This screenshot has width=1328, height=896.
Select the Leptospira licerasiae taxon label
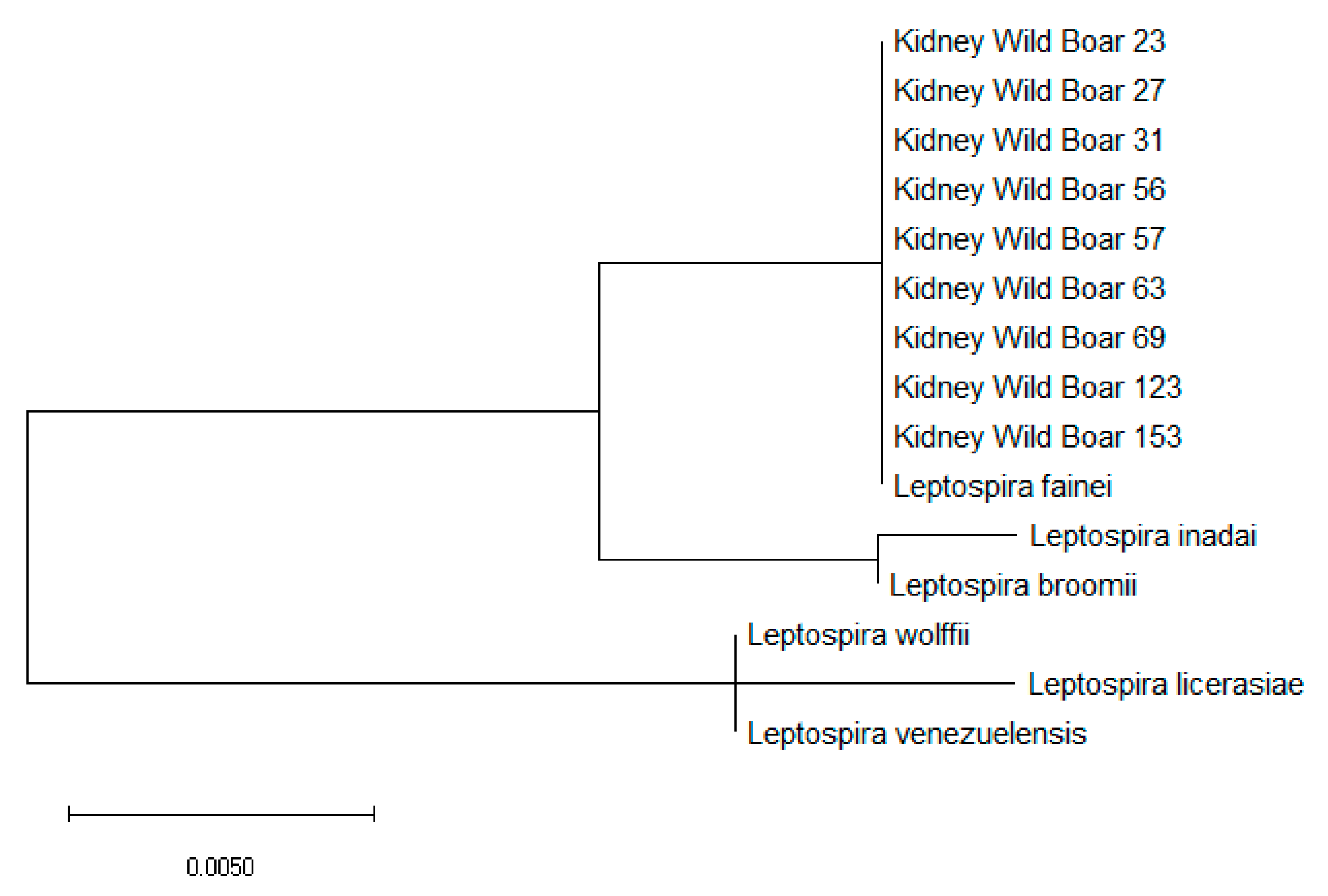(x=1165, y=685)
